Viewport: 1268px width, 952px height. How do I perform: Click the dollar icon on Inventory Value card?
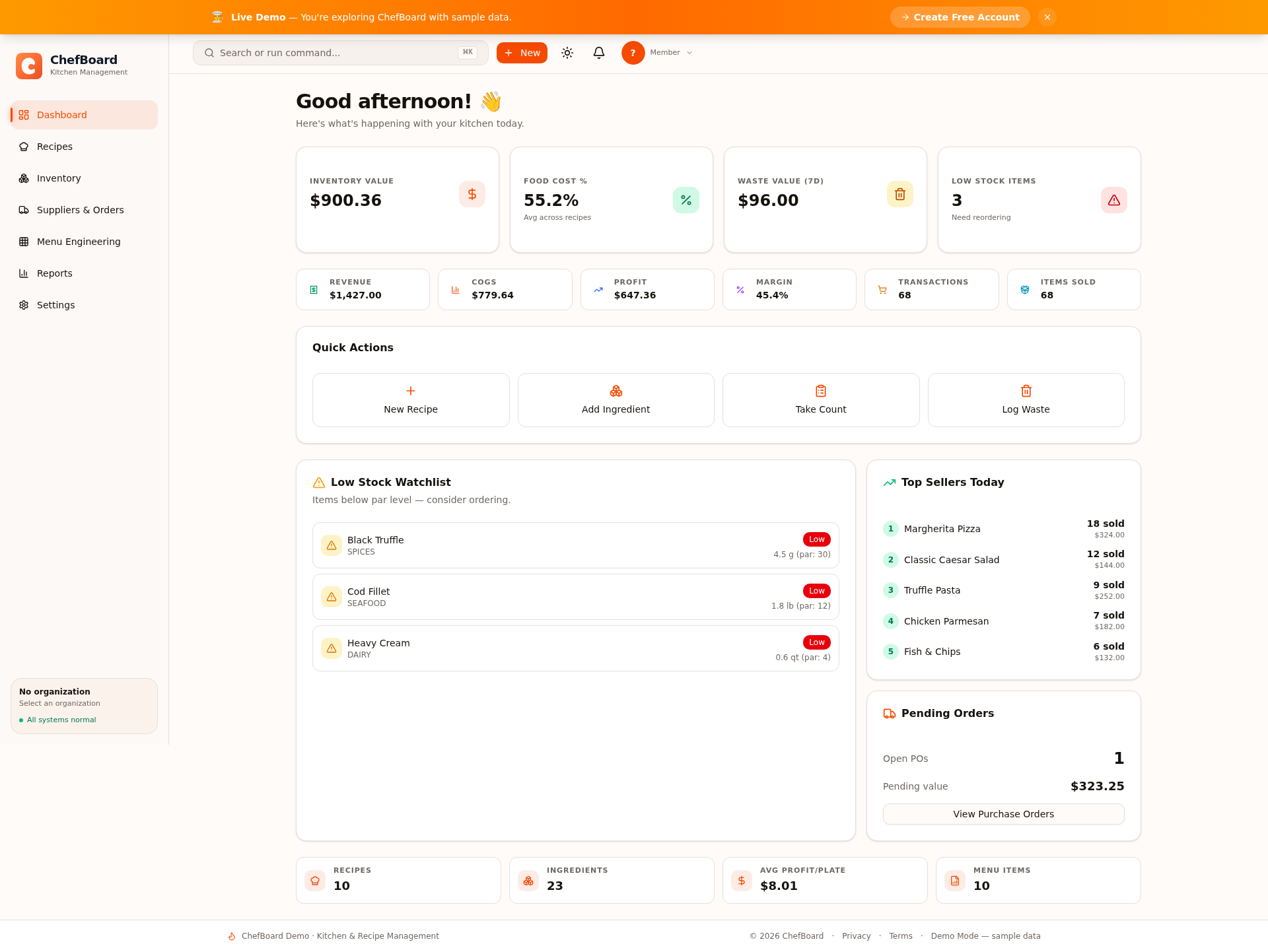[x=472, y=194]
